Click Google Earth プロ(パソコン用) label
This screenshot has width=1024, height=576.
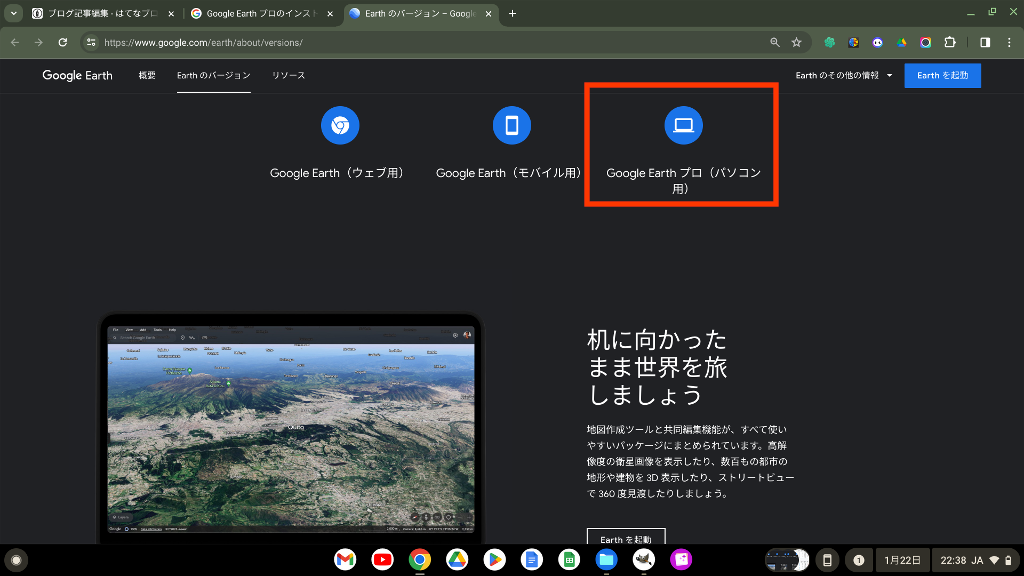click(683, 181)
